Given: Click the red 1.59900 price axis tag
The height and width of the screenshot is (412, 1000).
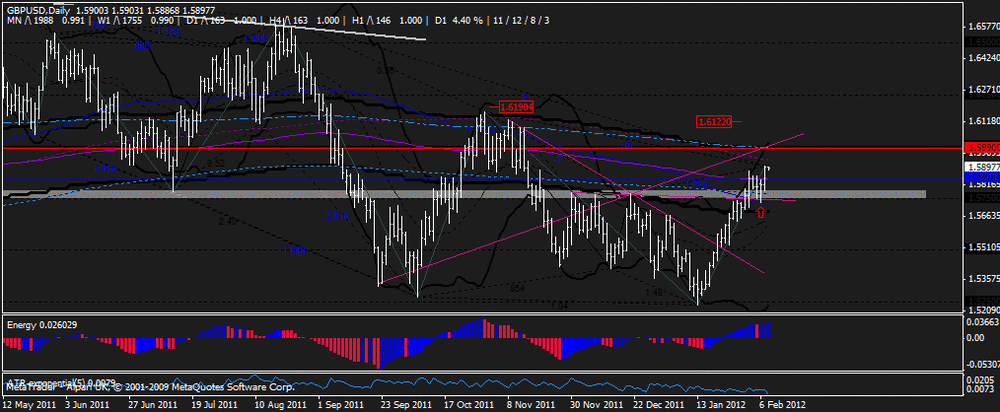Looking at the screenshot, I should (982, 147).
